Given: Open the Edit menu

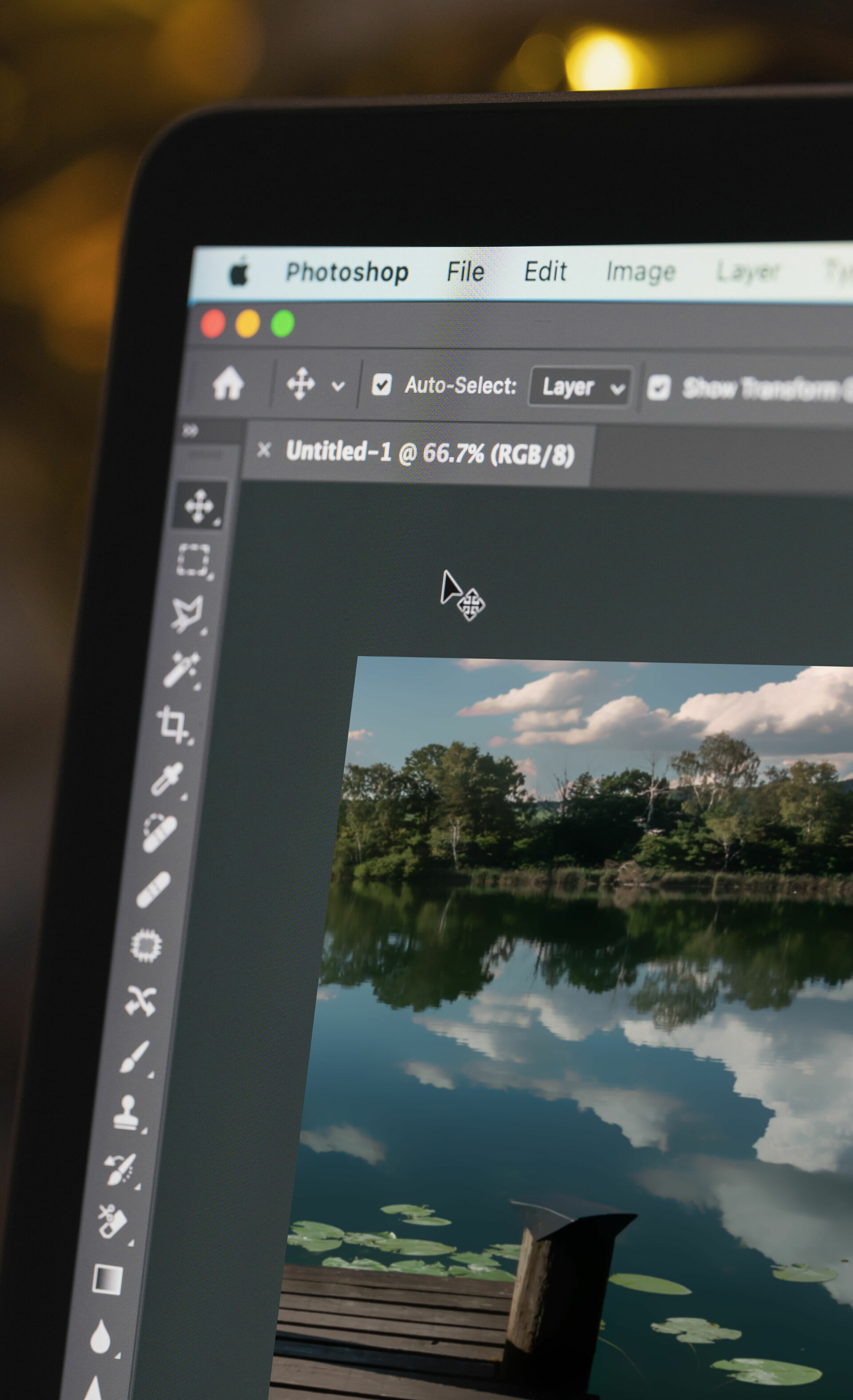Looking at the screenshot, I should (545, 271).
